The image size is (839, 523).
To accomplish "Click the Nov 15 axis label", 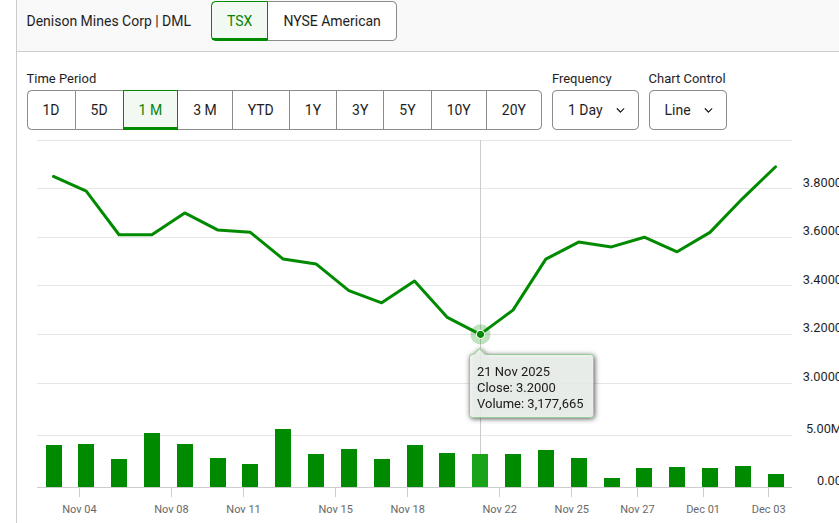I will click(335, 509).
